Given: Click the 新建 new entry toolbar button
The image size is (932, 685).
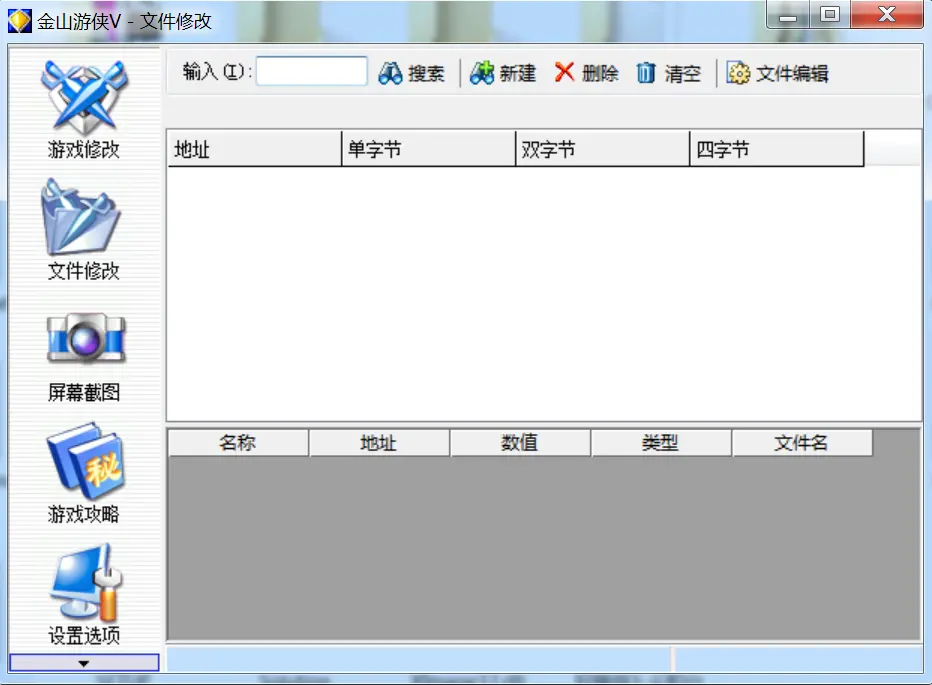Looking at the screenshot, I should 503,73.
